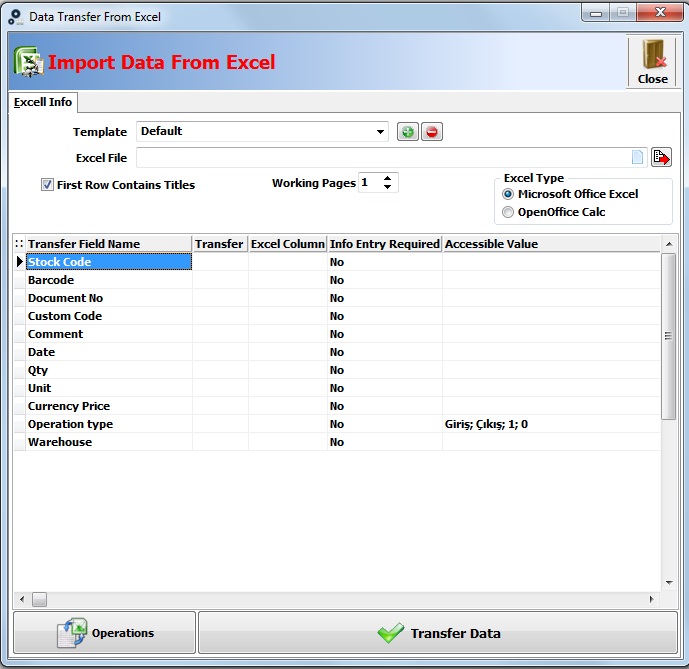Open the Template dropdown

coord(381,131)
